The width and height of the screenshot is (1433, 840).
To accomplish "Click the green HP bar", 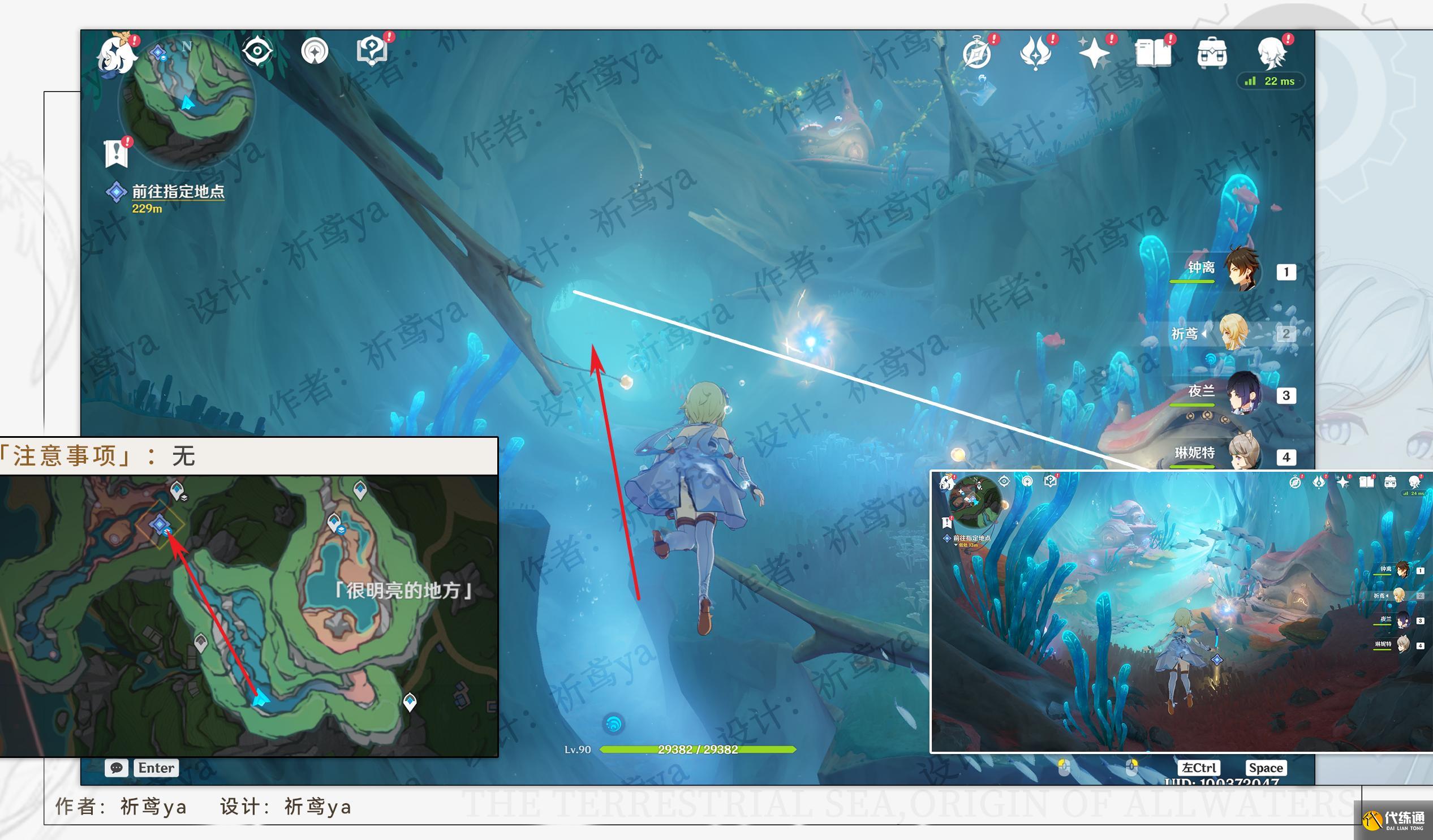I will (x=698, y=749).
